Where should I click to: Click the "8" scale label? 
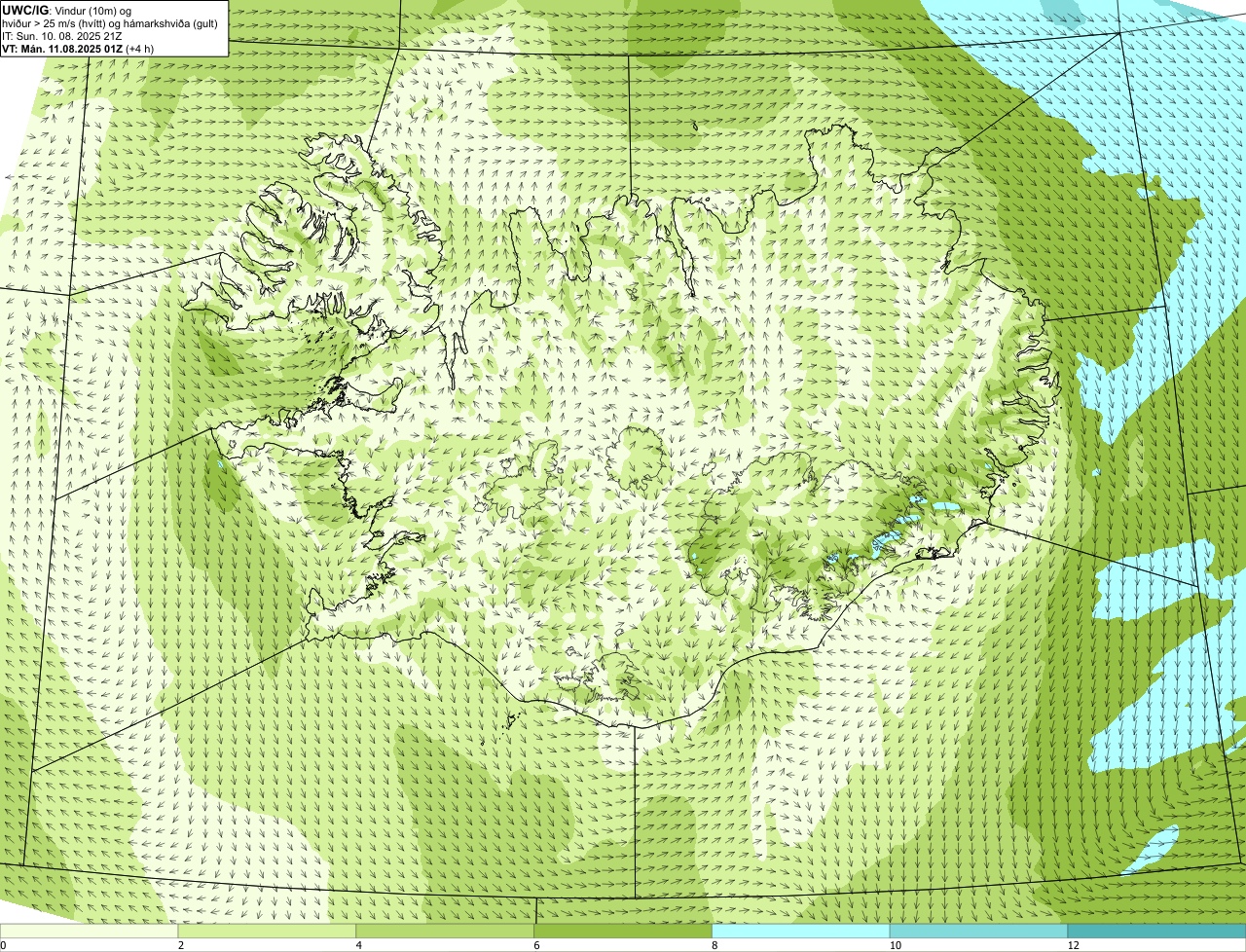pos(715,945)
